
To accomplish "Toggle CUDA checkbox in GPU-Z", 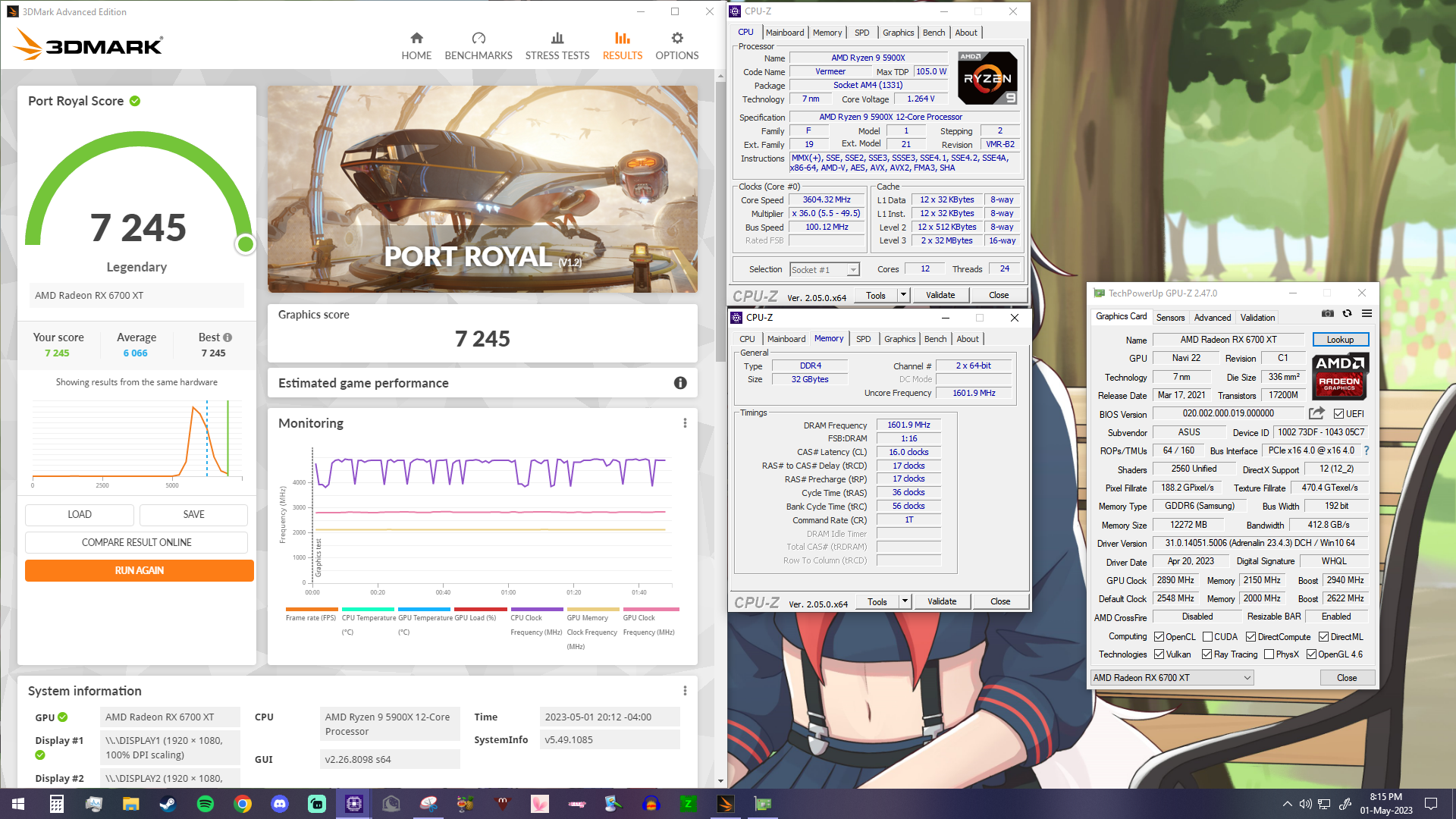I will tap(1207, 637).
